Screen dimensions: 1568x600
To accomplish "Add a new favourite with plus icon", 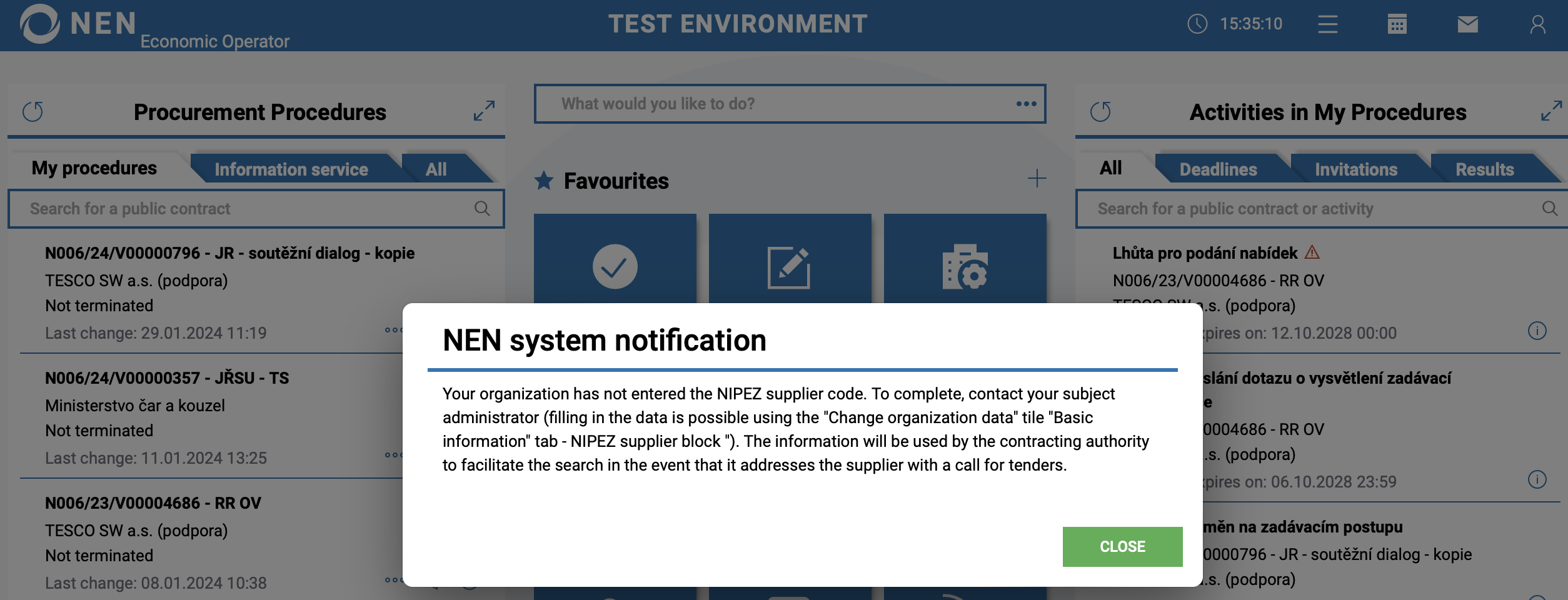I will [x=1037, y=179].
